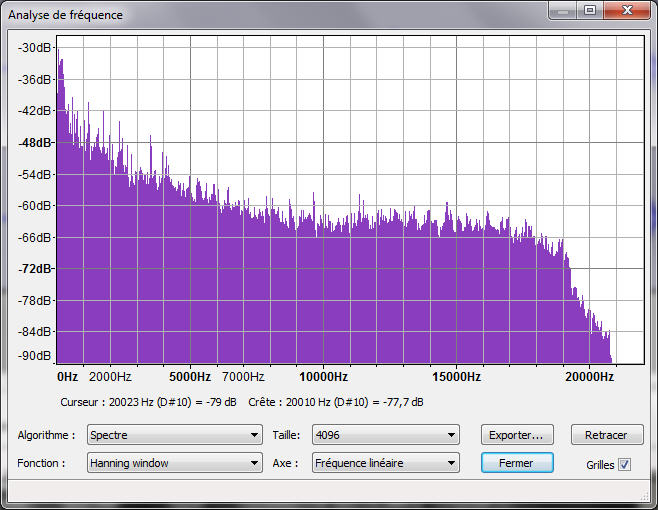Click the -60dB label on the vertical axis
The height and width of the screenshot is (510, 658).
(x=34, y=206)
